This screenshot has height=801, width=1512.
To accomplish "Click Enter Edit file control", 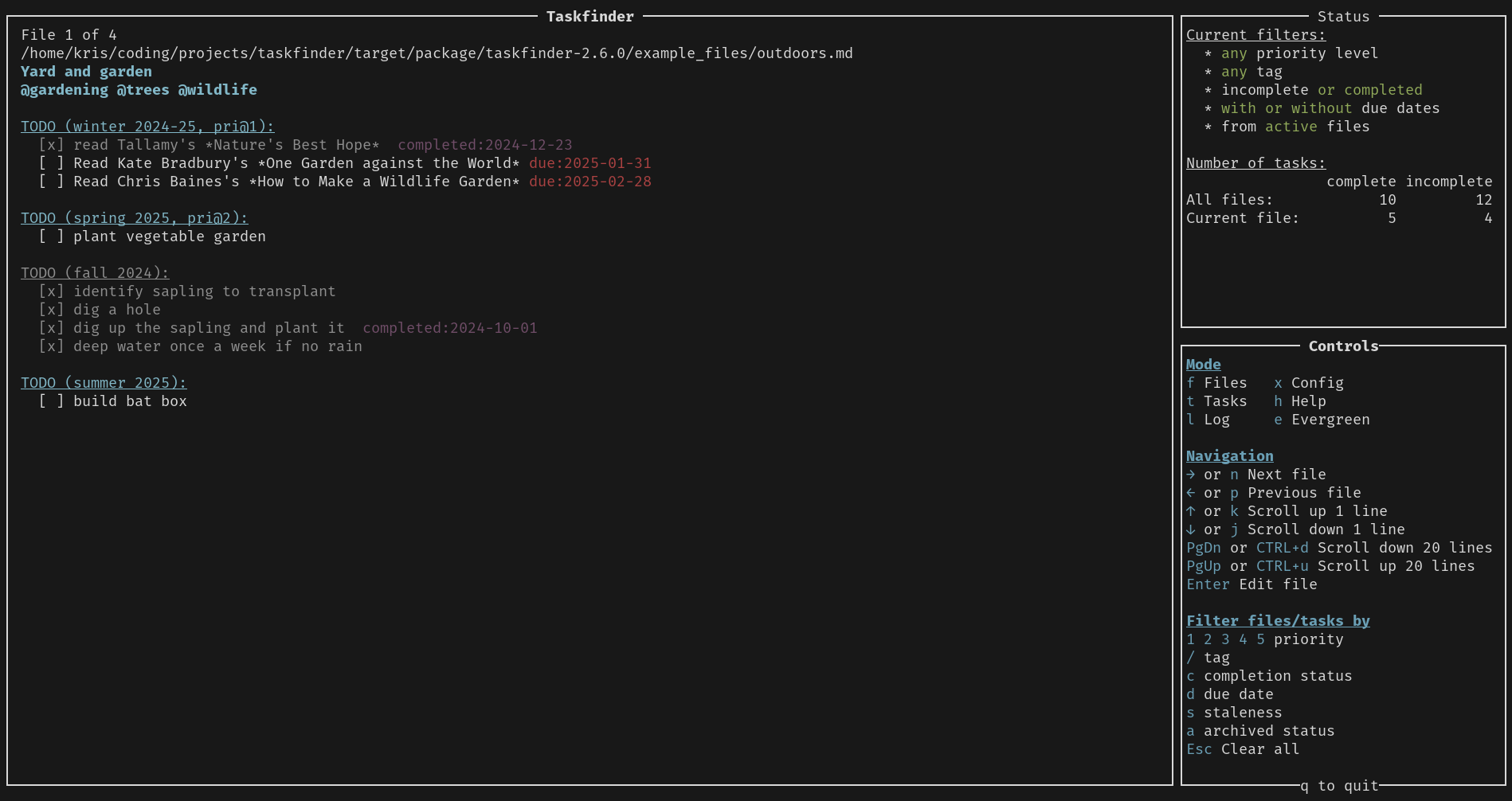I will point(1251,584).
